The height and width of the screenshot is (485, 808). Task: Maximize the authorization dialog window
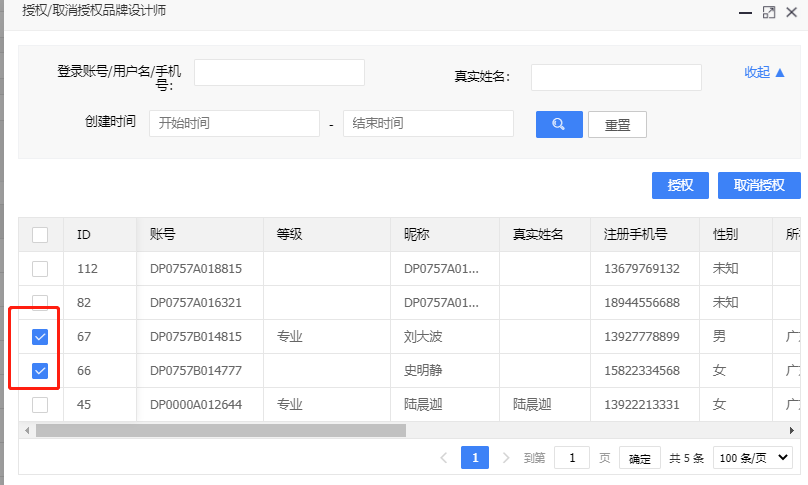(769, 12)
